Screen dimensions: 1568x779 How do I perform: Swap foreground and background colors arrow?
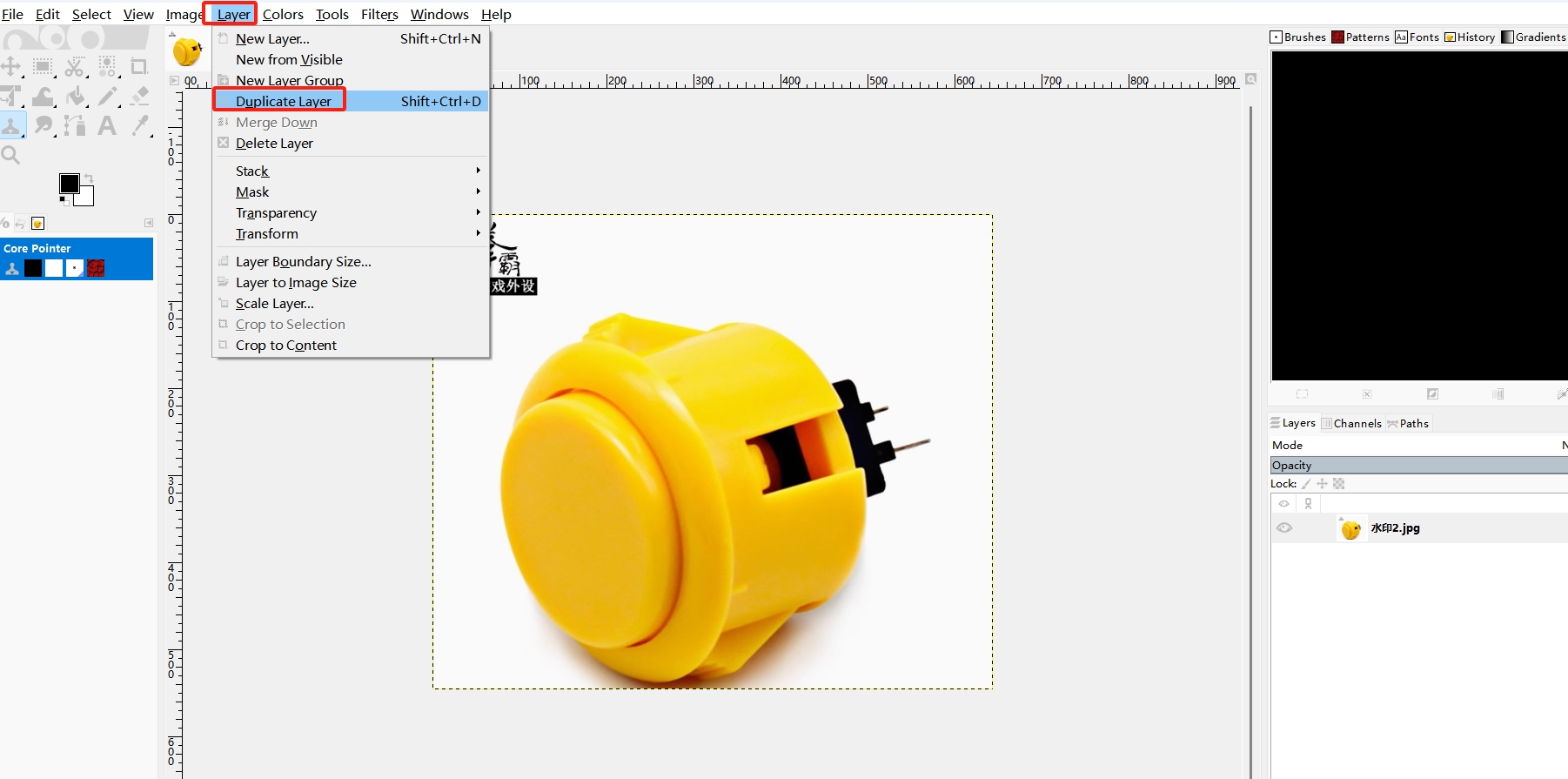(88, 178)
